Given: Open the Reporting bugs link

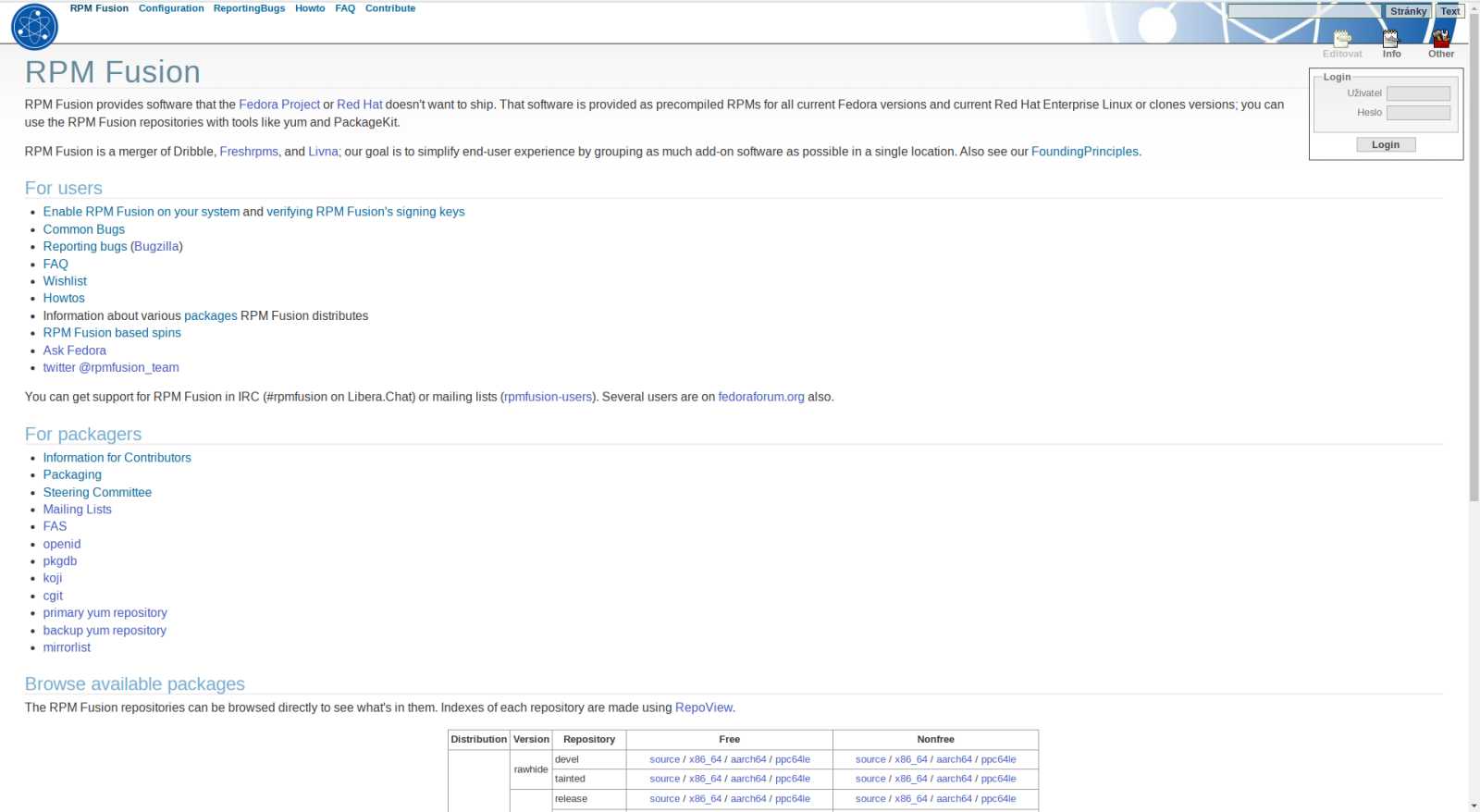Looking at the screenshot, I should click(85, 246).
